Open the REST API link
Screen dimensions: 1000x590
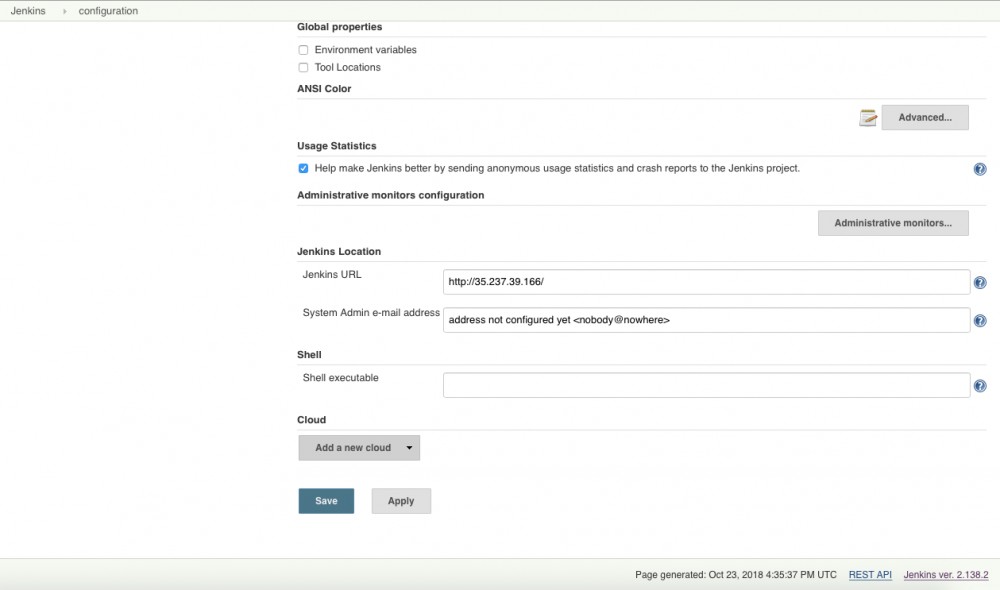(869, 574)
